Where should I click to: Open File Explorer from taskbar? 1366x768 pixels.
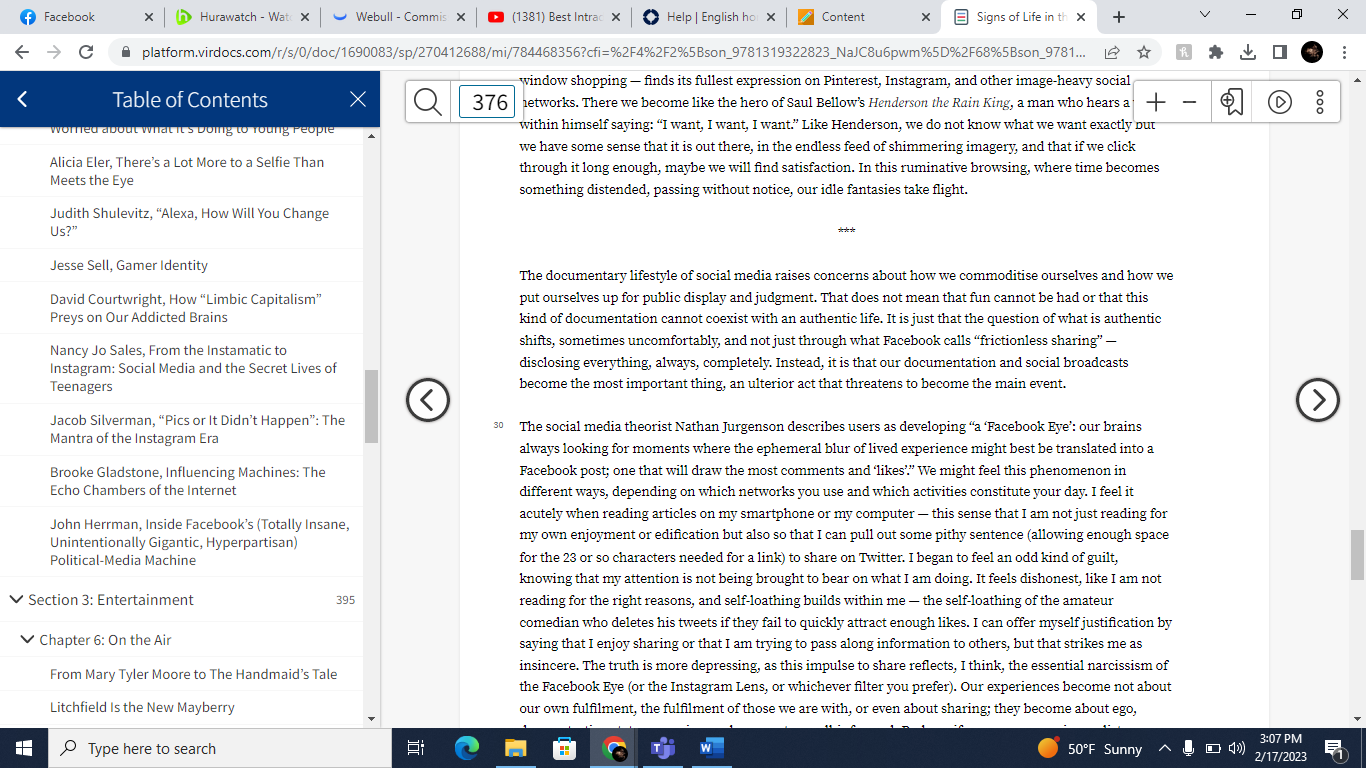coord(516,748)
